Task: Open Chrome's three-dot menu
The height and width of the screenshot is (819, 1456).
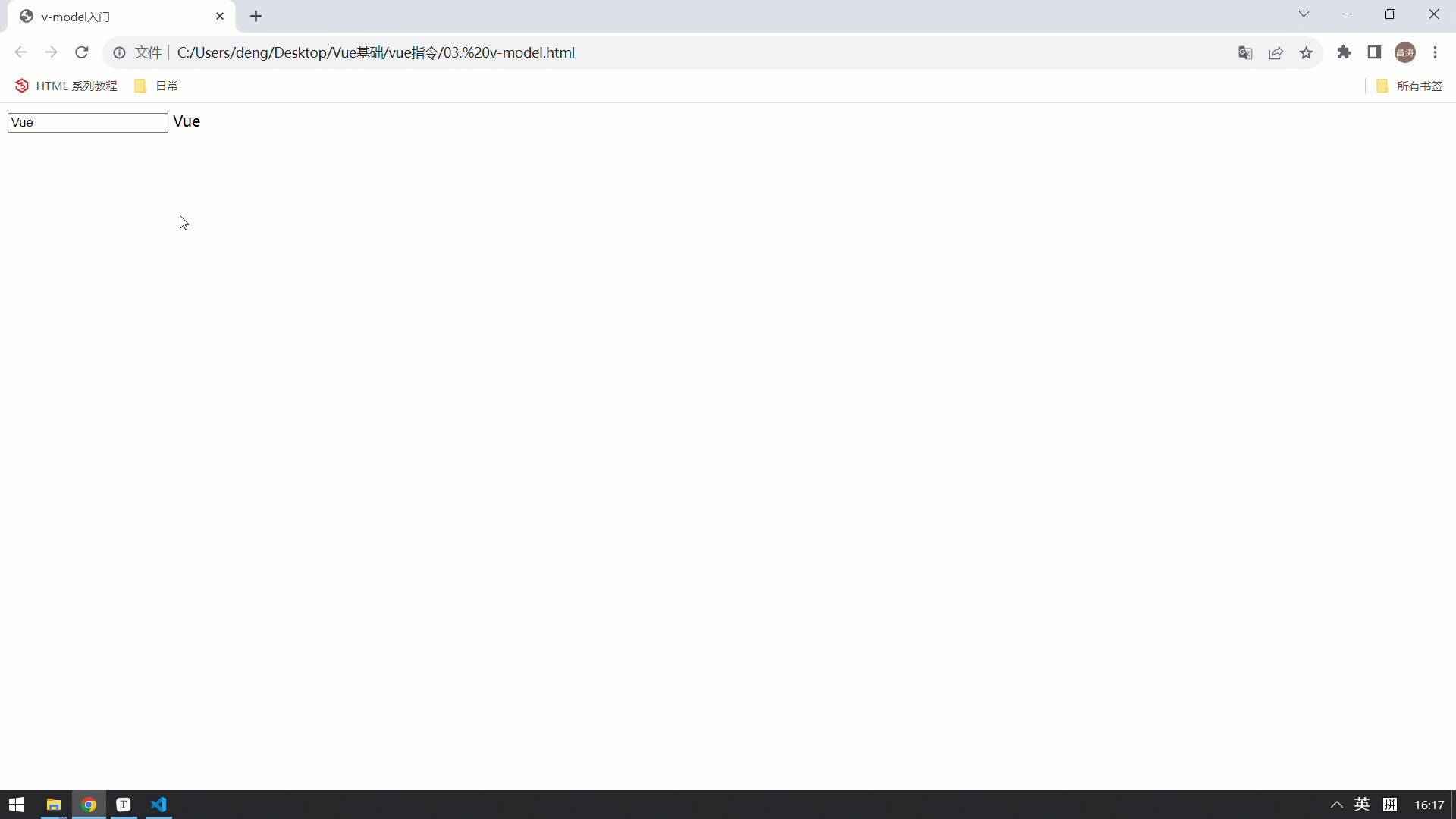Action: (1435, 52)
